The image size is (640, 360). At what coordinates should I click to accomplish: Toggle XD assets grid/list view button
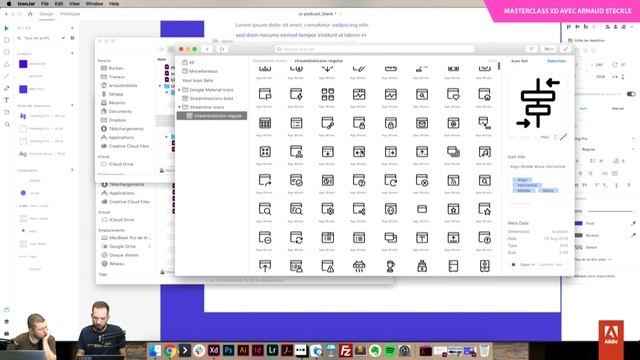(72, 38)
